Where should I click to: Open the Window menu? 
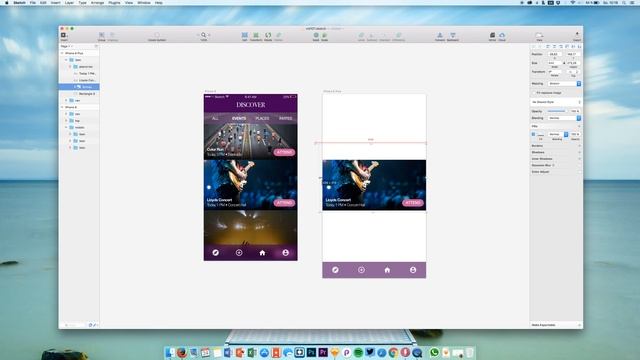click(x=144, y=2)
